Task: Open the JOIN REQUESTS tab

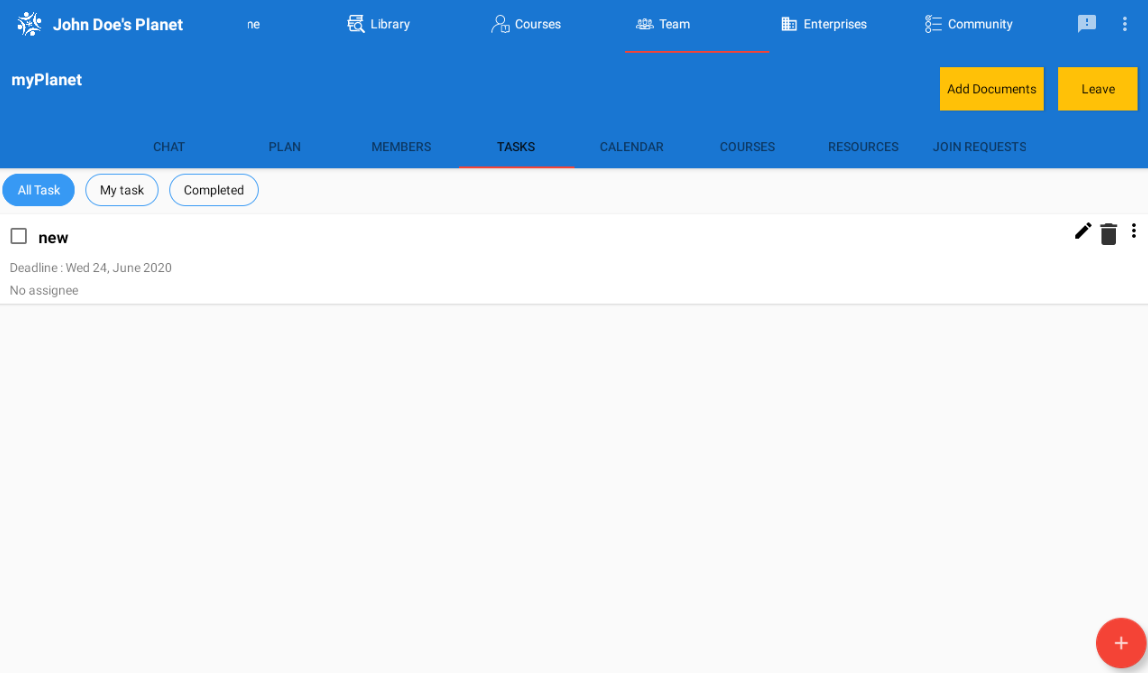Action: click(979, 146)
